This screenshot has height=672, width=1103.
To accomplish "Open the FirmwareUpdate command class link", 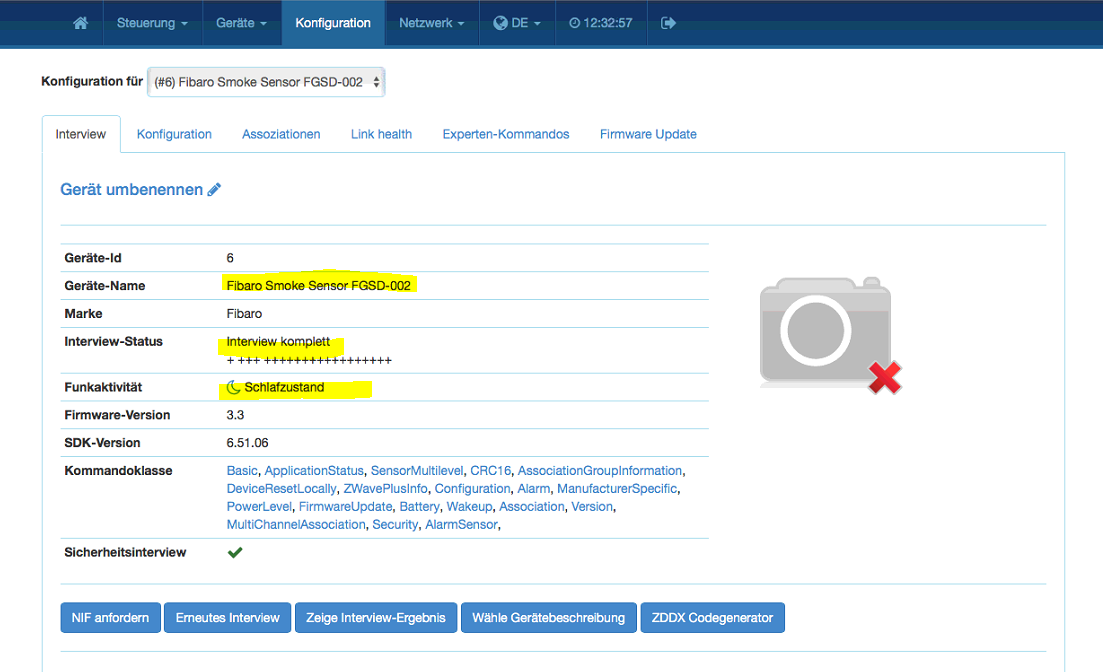I will (x=345, y=507).
